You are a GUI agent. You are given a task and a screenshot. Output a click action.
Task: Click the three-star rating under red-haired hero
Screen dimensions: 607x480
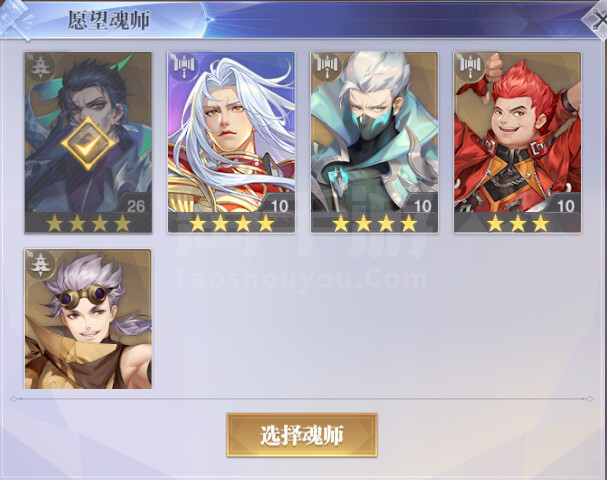tap(518, 223)
